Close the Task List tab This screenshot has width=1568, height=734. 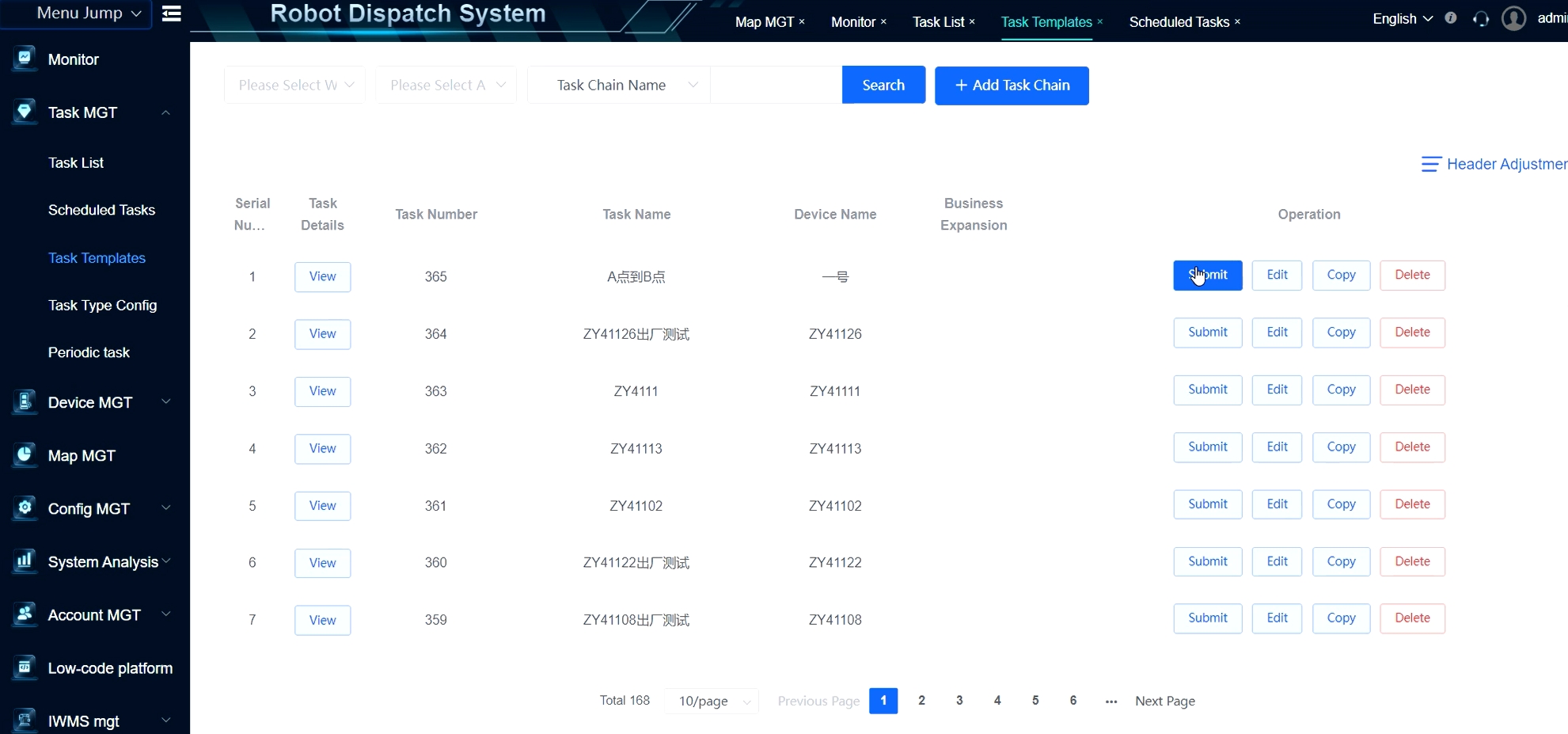tap(972, 22)
